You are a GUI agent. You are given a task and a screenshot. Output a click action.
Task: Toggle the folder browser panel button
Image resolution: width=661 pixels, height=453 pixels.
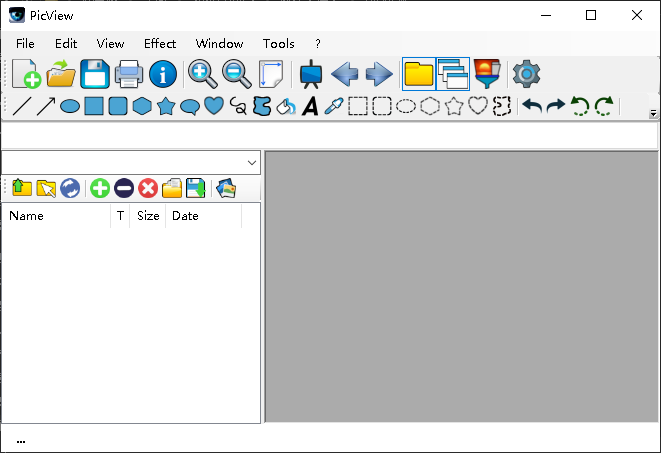coord(418,74)
